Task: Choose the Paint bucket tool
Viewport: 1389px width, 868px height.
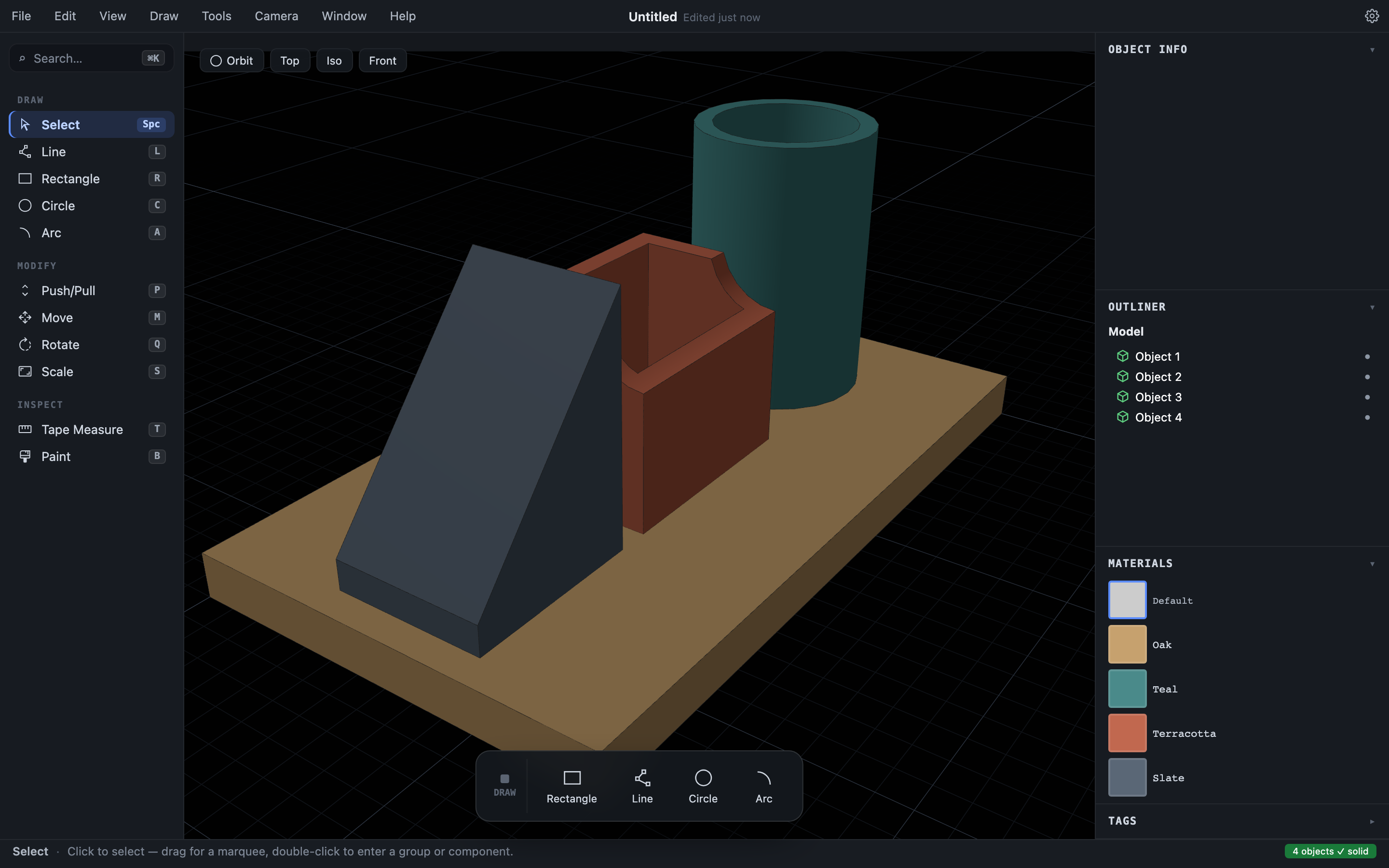Action: pyautogui.click(x=91, y=456)
